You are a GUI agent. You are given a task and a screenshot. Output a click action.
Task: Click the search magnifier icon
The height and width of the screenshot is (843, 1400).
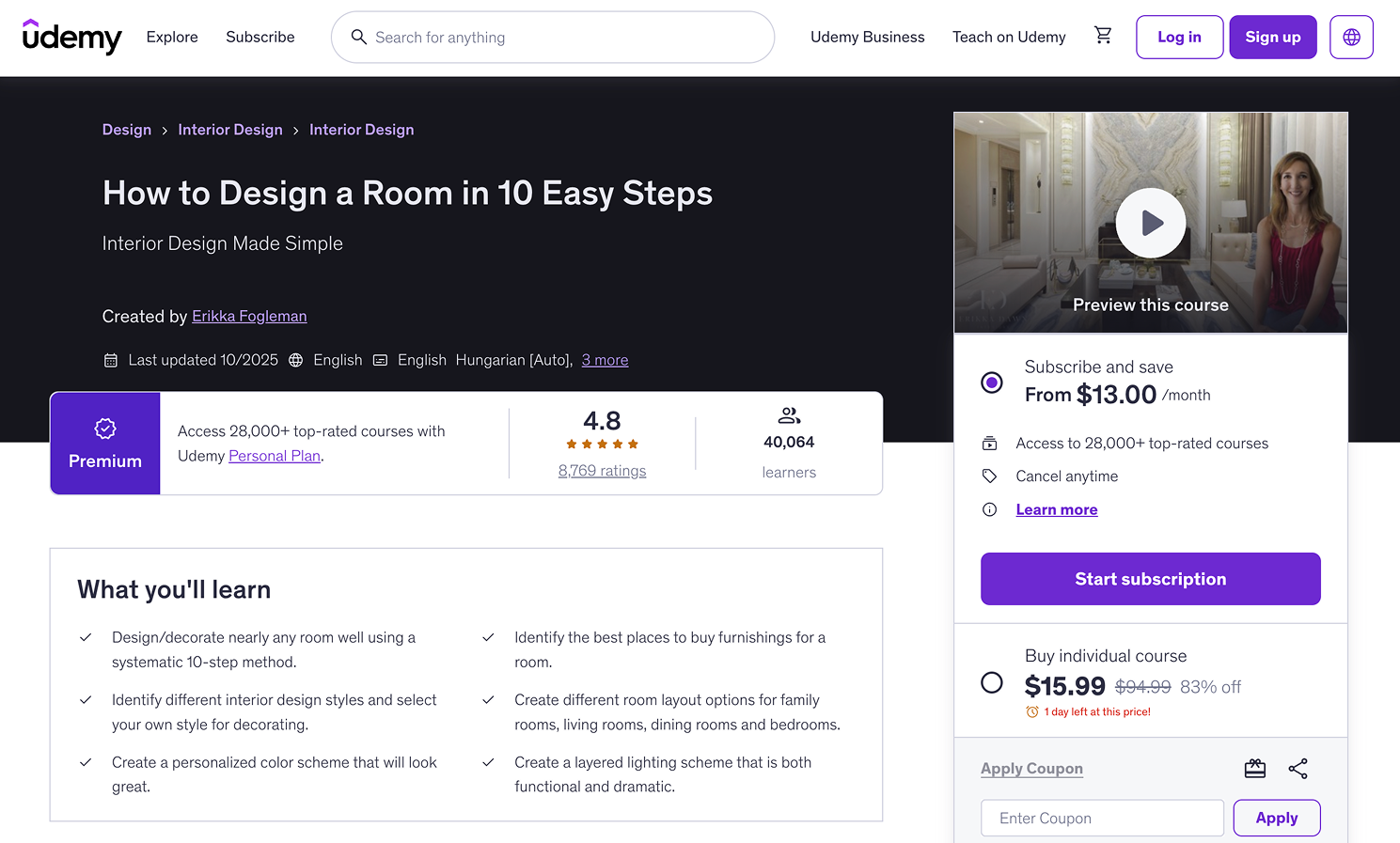(358, 37)
